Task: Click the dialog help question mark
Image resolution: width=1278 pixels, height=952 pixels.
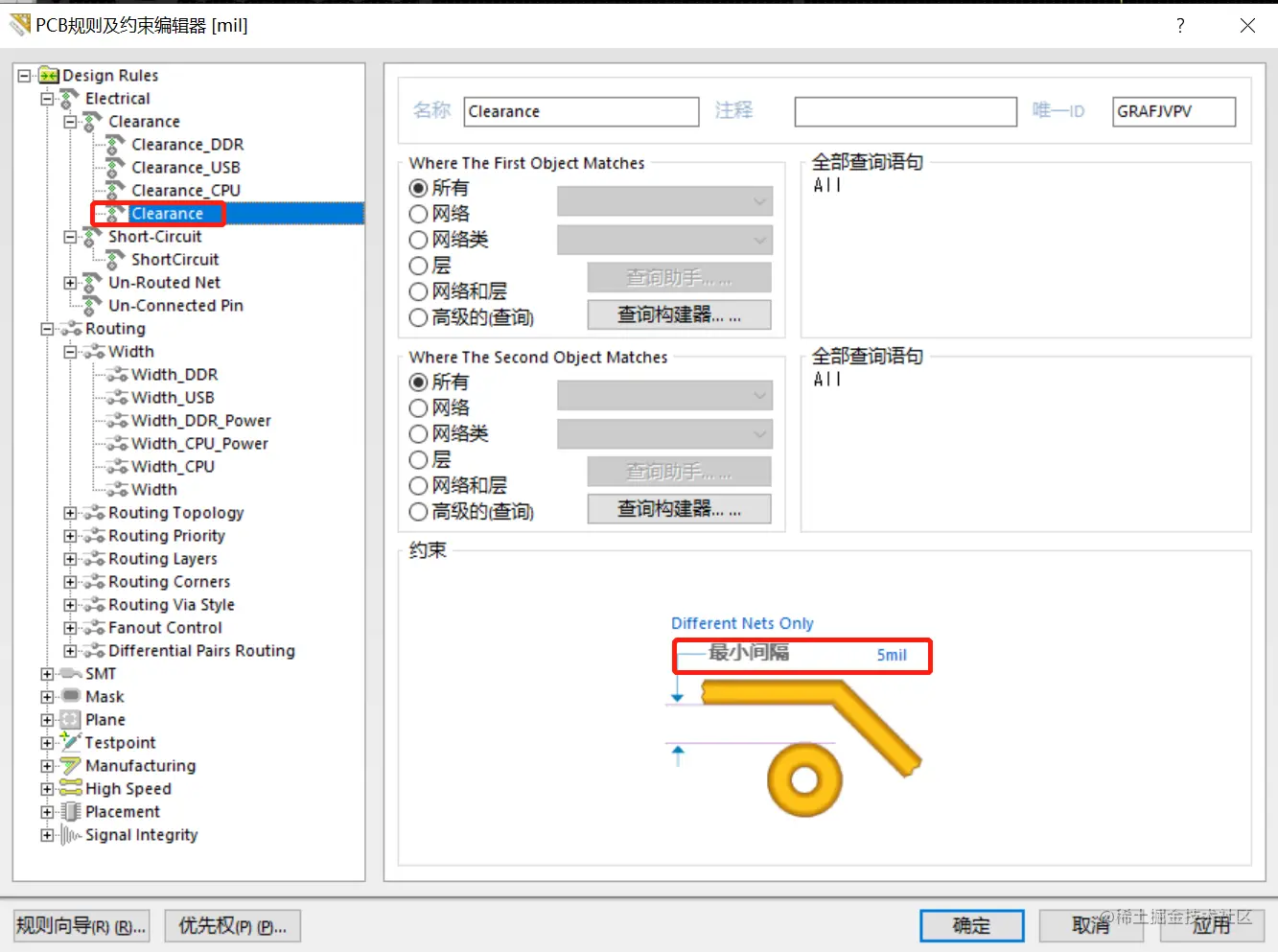Action: tap(1180, 26)
